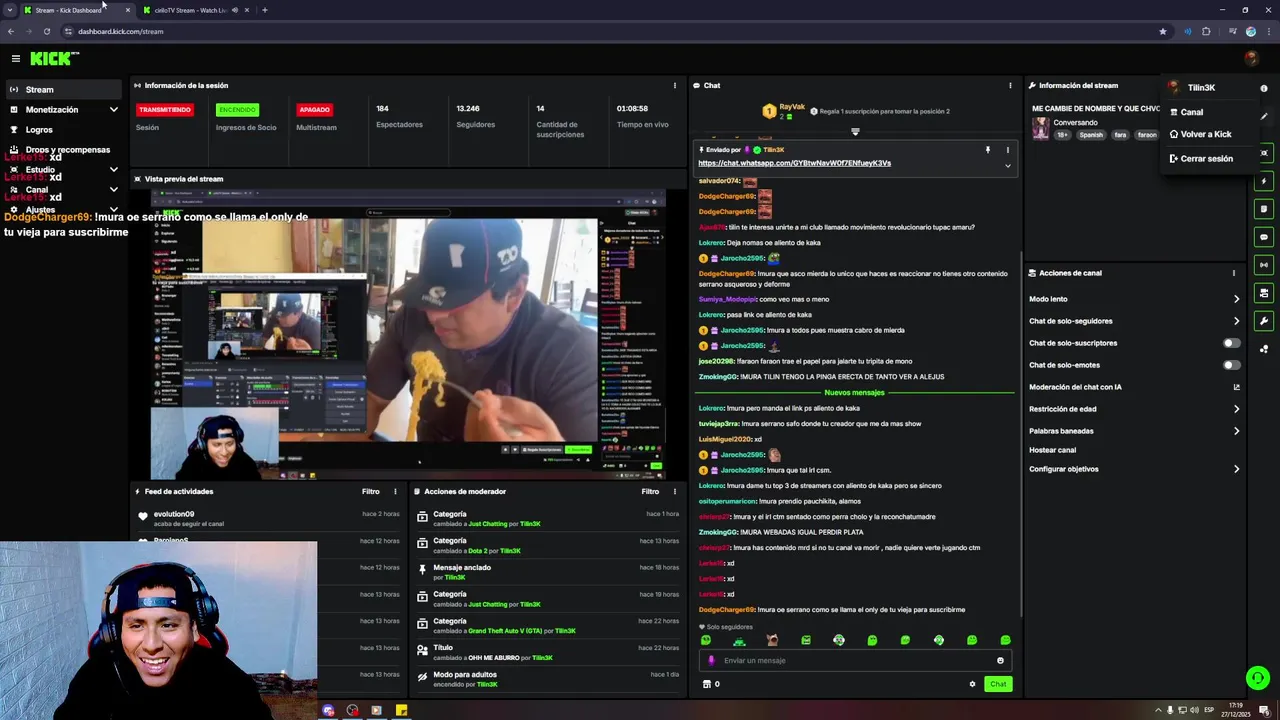
Task: Open the Acciones de moderador options menu
Action: 674,491
